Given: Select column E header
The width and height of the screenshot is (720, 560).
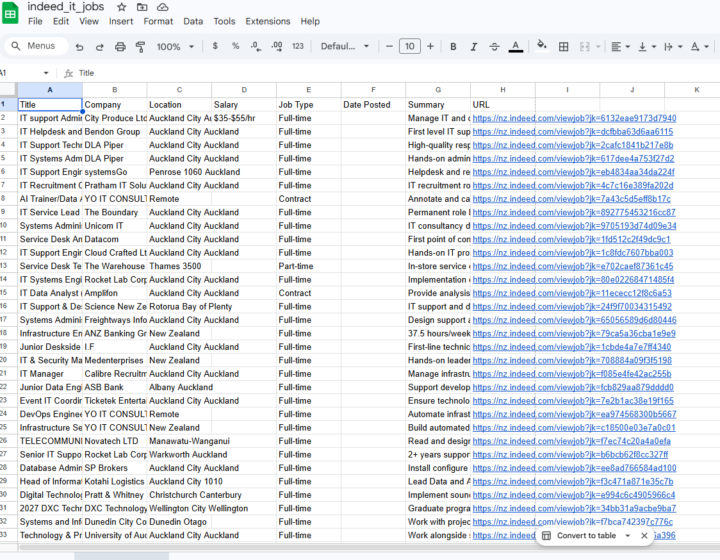Looking at the screenshot, I should point(309,90).
